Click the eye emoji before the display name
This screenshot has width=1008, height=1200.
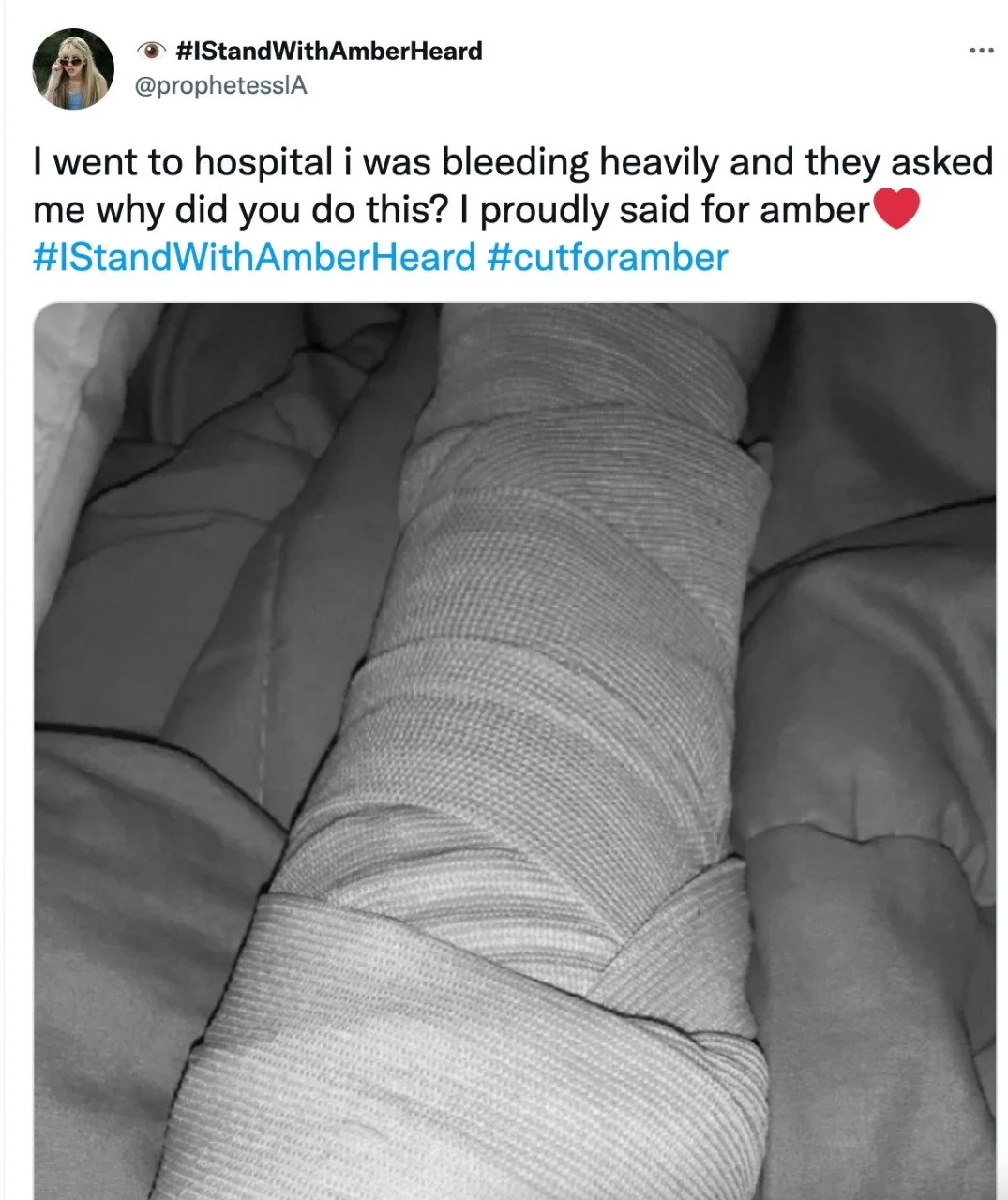(150, 51)
